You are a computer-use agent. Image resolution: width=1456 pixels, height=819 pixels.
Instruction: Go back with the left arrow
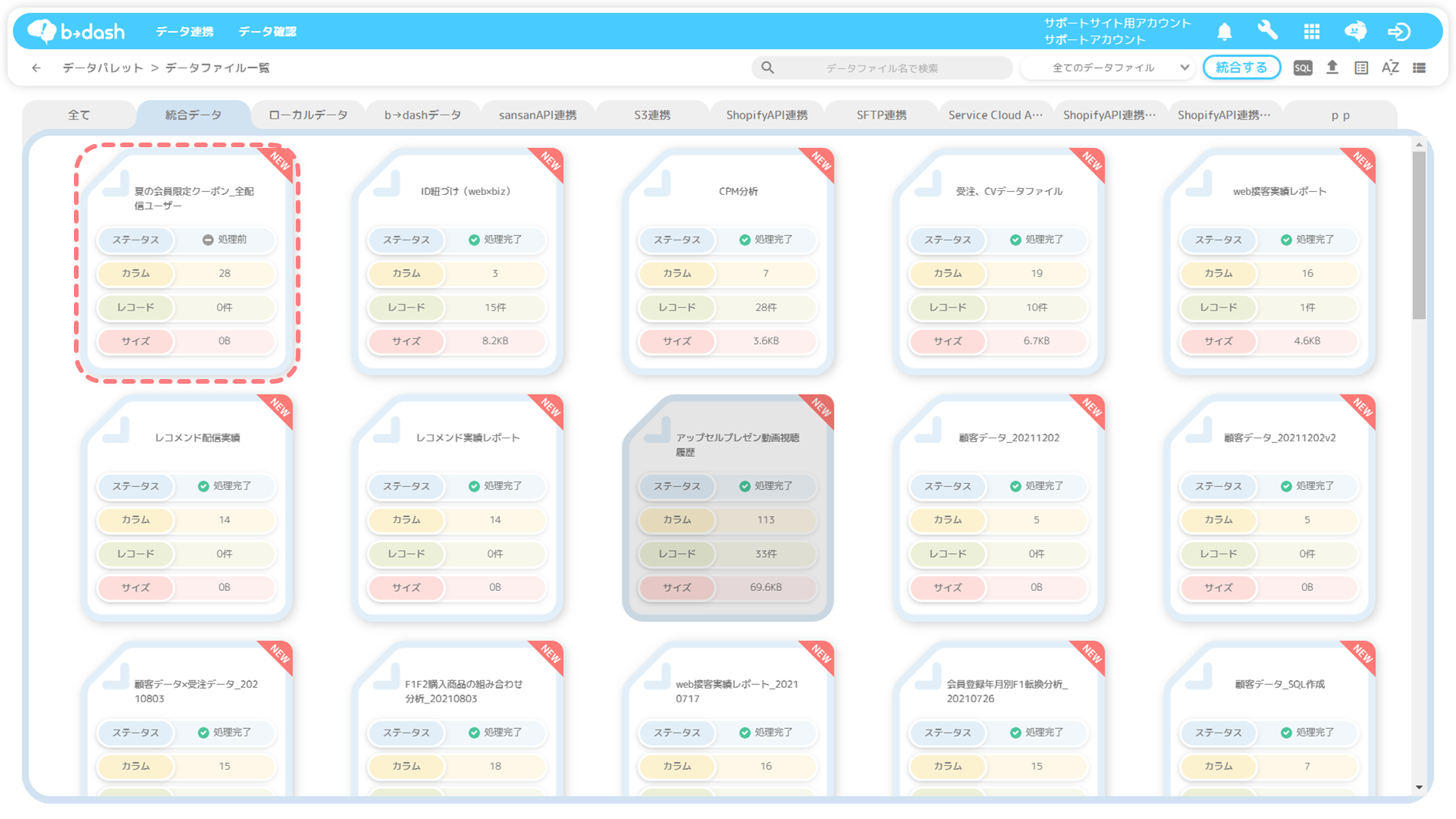[x=36, y=68]
